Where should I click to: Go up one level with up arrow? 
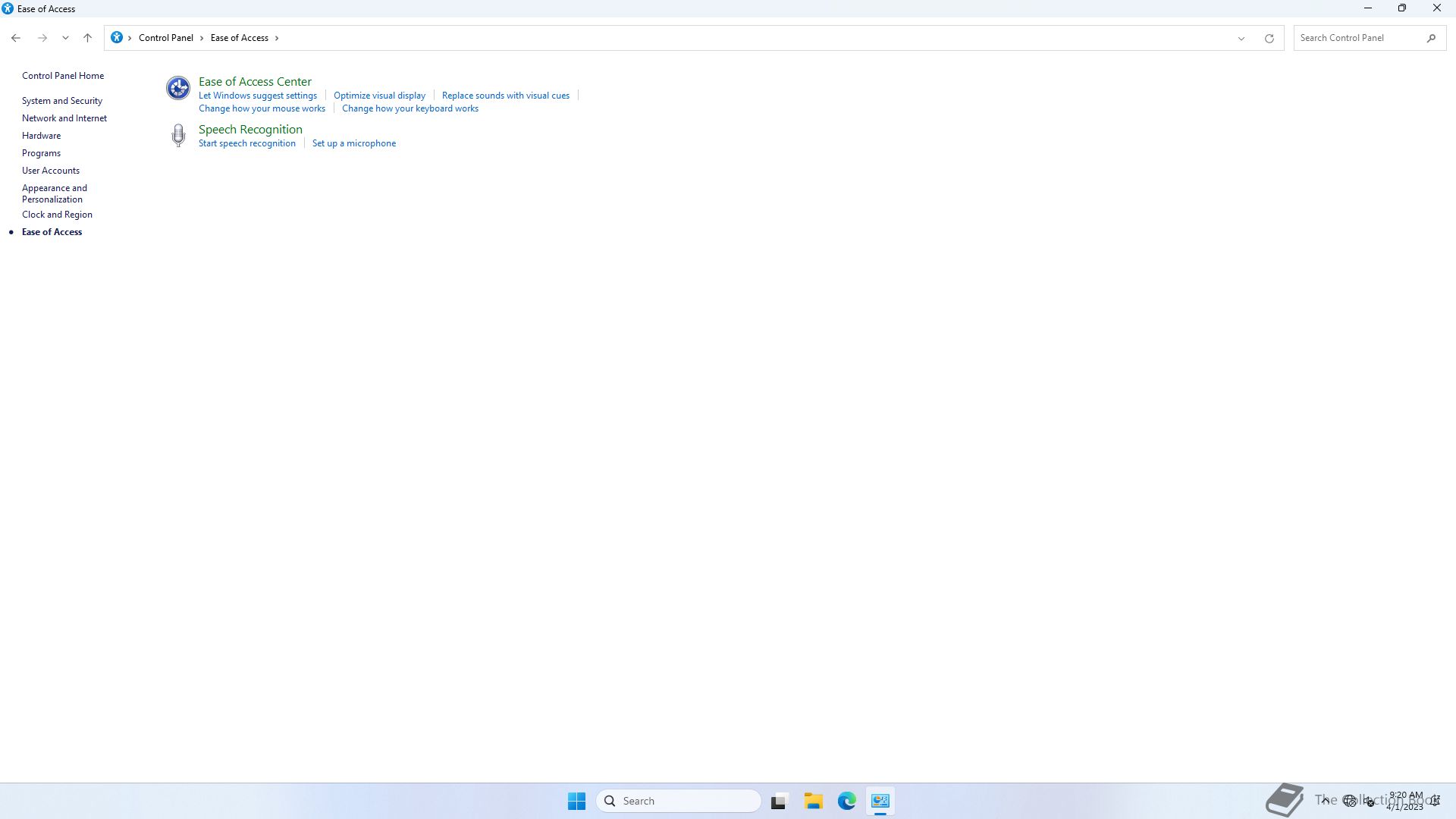[x=87, y=38]
